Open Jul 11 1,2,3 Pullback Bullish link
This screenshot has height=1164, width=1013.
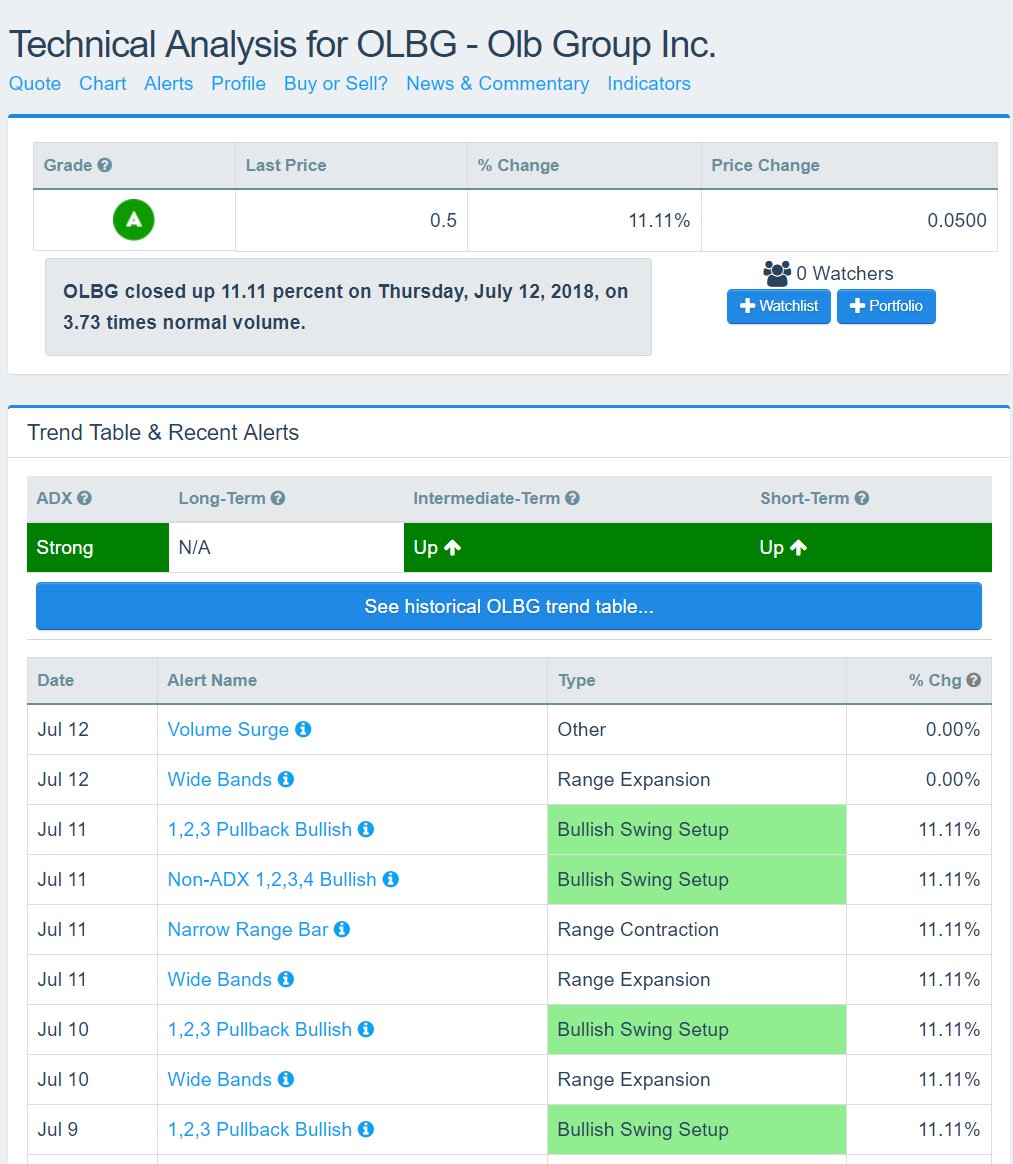(x=260, y=829)
